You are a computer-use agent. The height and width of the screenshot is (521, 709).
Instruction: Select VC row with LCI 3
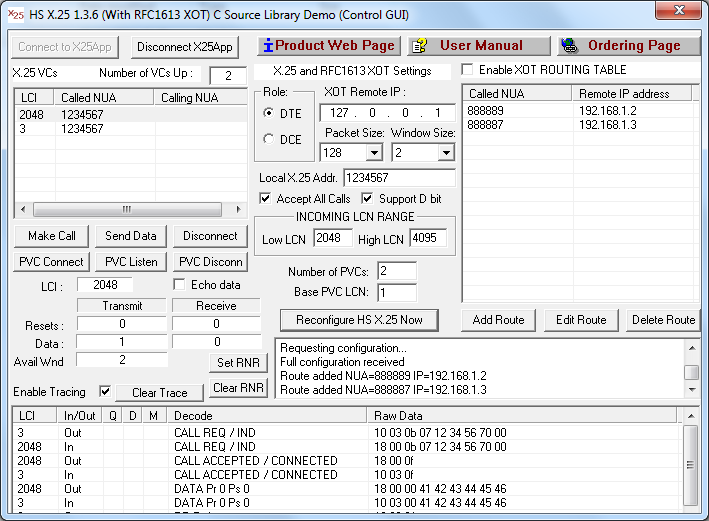131,129
